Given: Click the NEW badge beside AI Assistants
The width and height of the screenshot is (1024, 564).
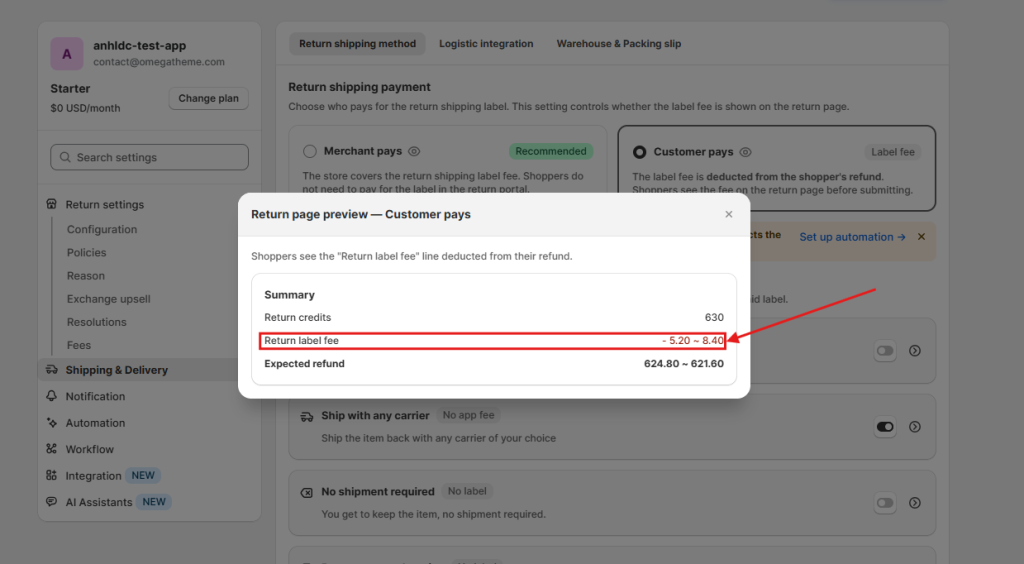Looking at the screenshot, I should [154, 502].
